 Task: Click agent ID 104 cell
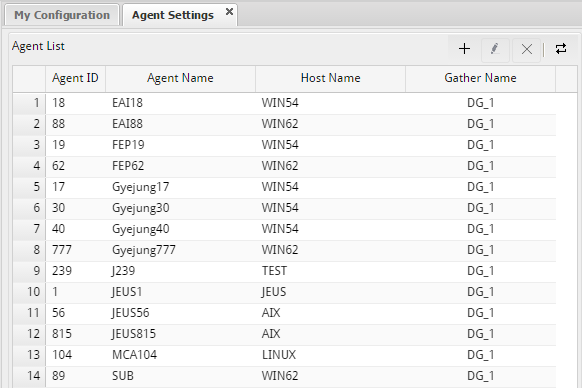pos(76,355)
